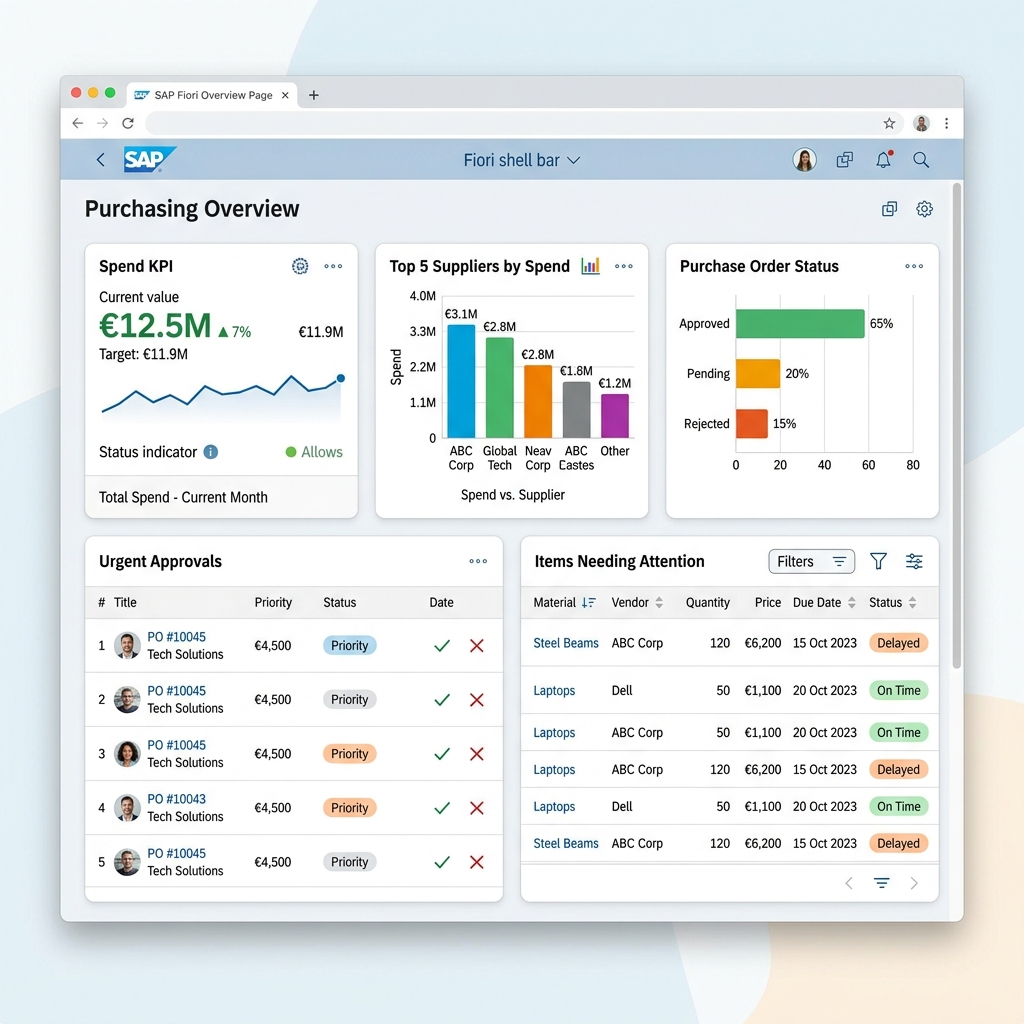Reject row 2 with red X

coord(477,700)
